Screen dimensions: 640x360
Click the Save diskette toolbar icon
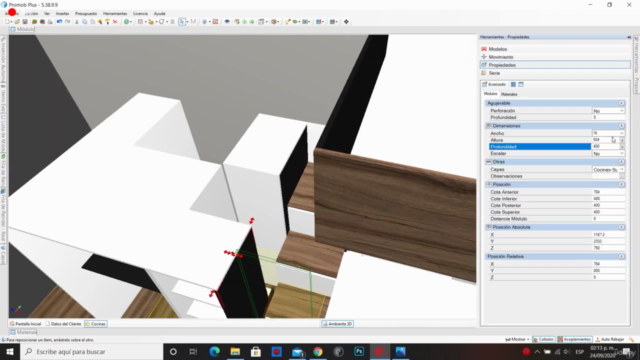coord(25,22)
